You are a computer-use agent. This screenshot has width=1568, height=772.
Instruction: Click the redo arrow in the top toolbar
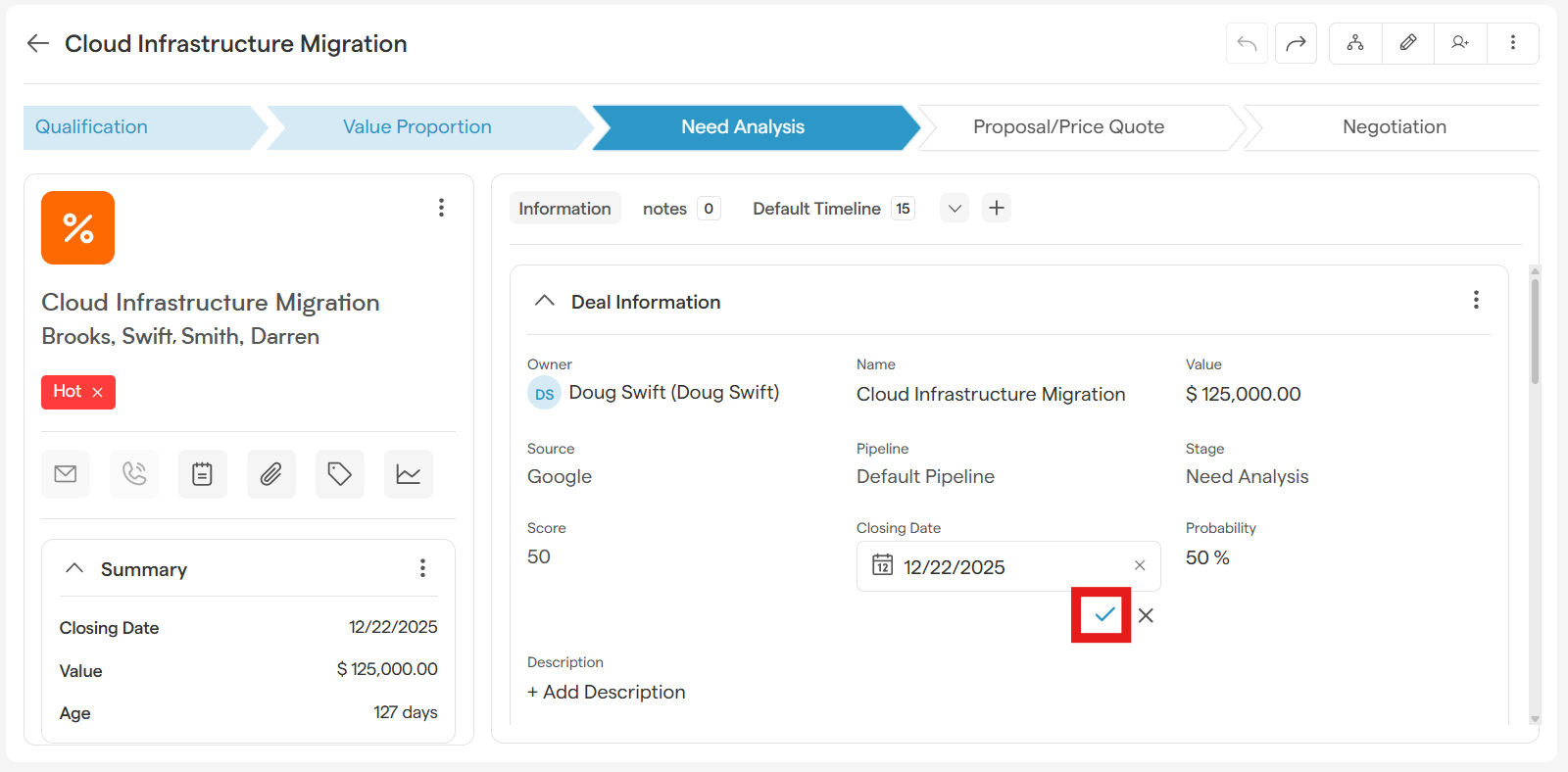pos(1296,43)
